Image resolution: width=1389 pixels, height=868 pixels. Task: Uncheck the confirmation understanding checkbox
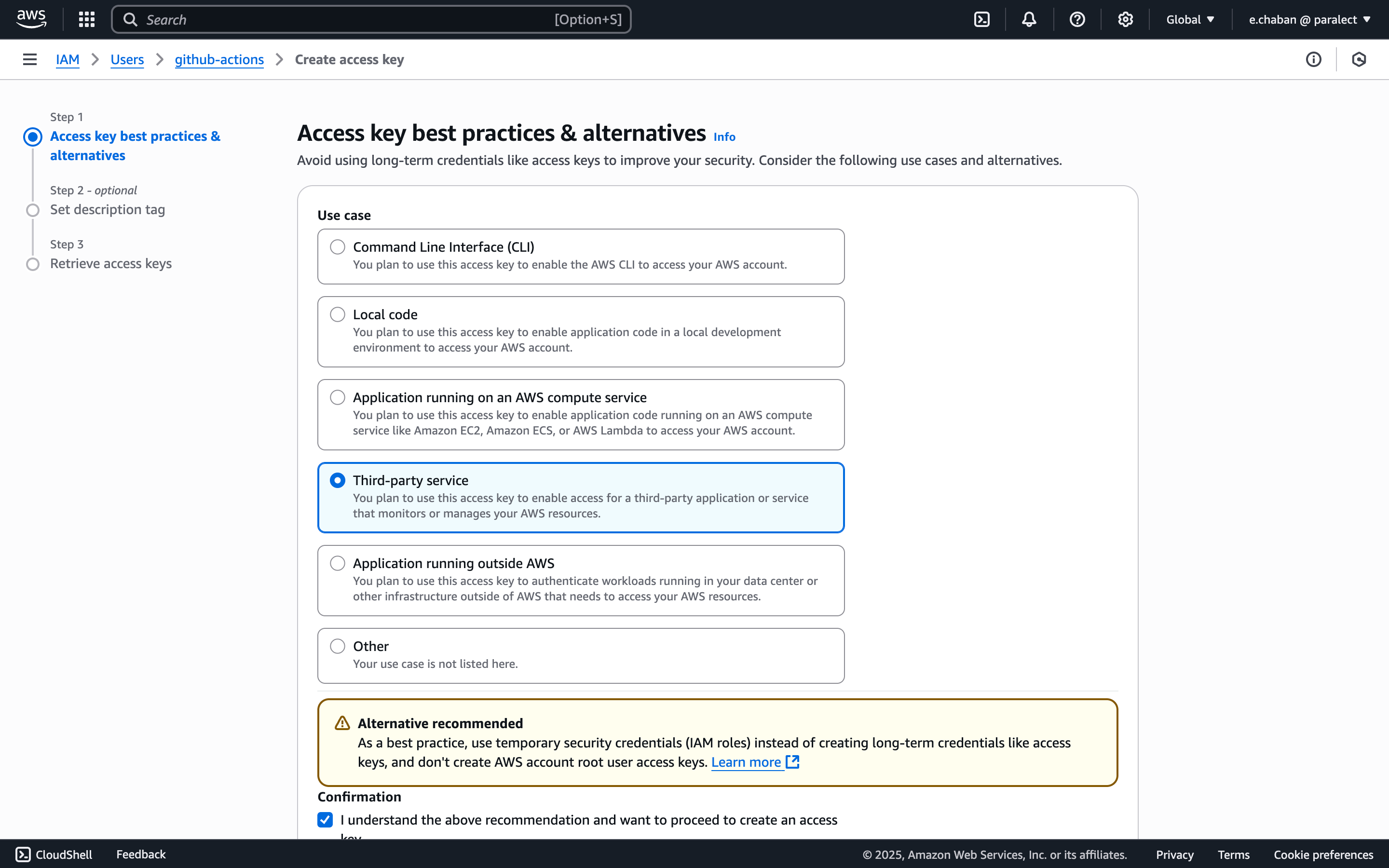(x=325, y=820)
